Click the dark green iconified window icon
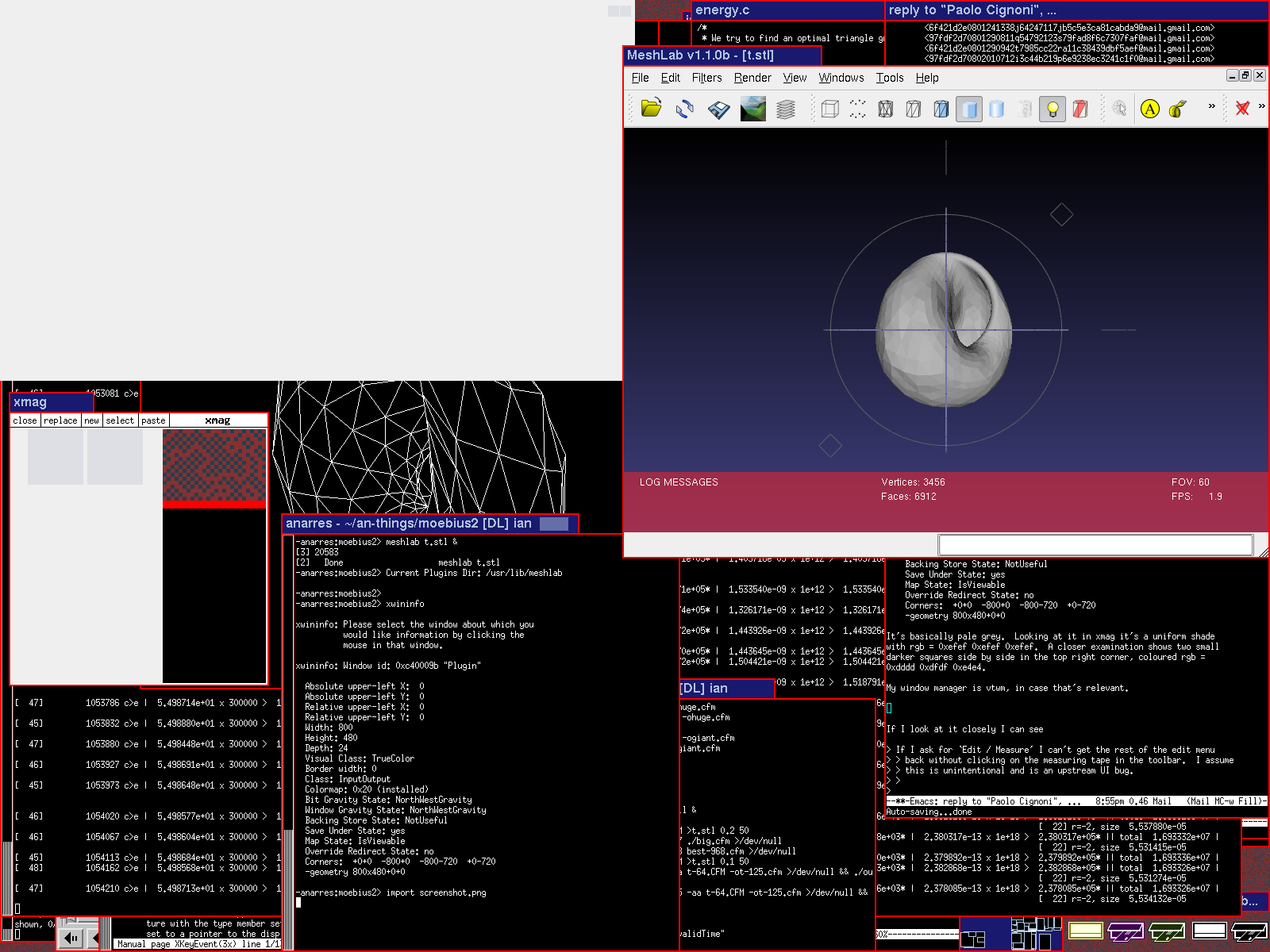This screenshot has height=952, width=1270. 1167,931
